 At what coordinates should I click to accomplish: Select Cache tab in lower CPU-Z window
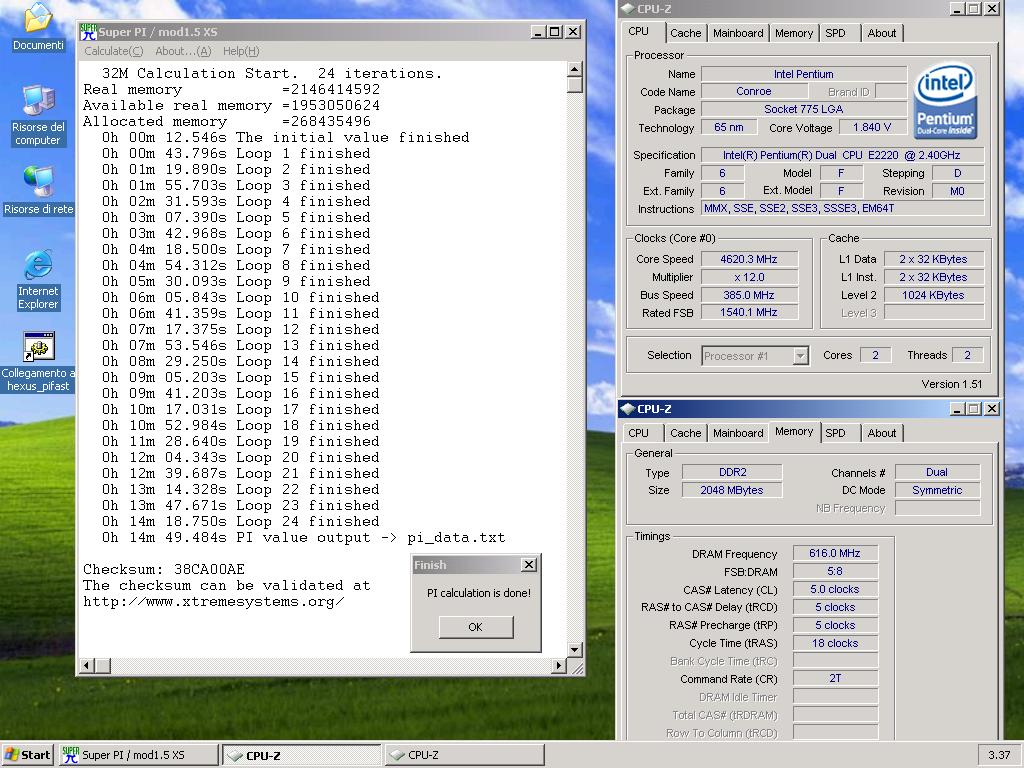(x=685, y=433)
